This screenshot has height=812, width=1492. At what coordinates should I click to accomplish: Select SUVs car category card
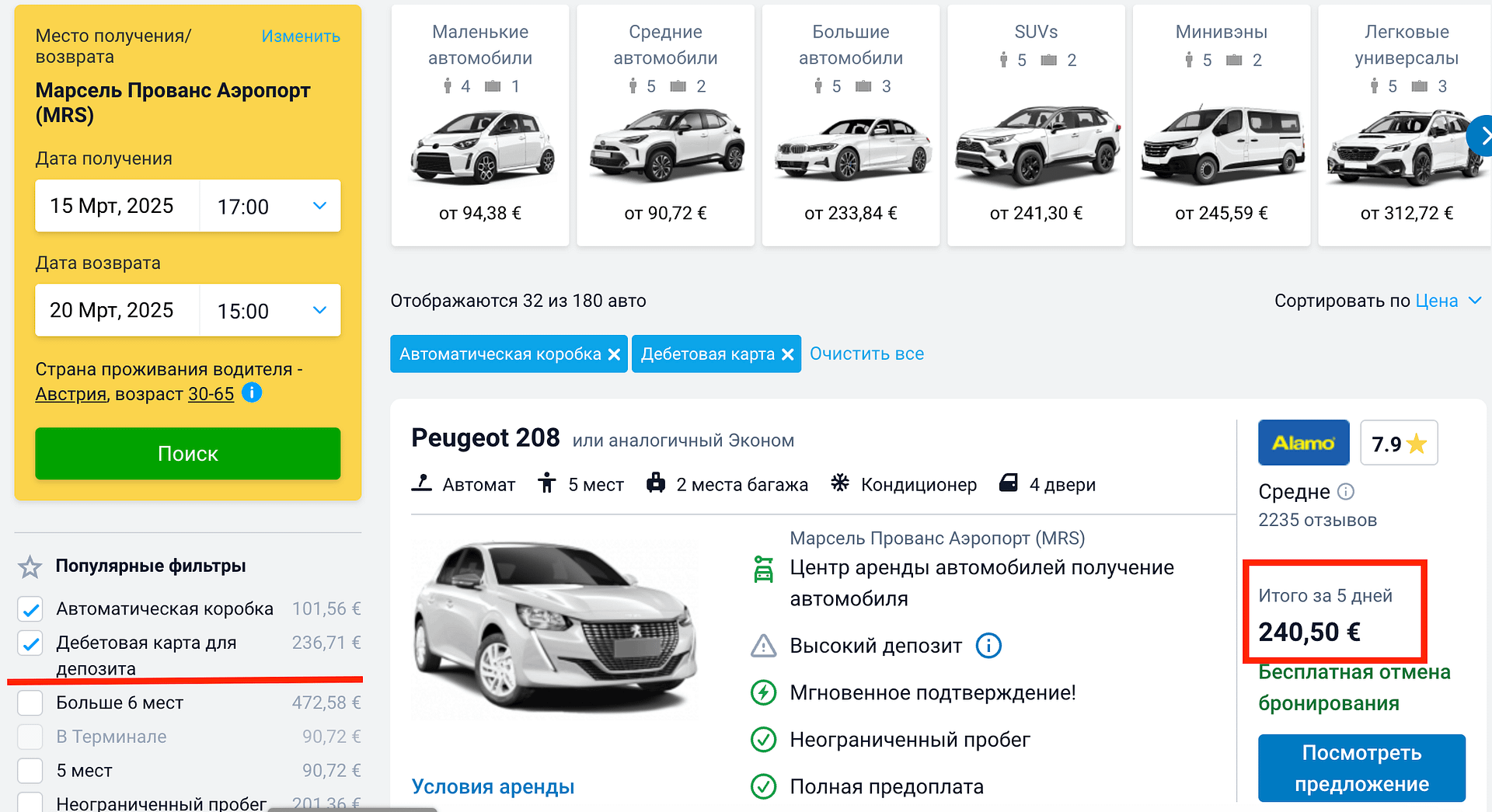1035,126
